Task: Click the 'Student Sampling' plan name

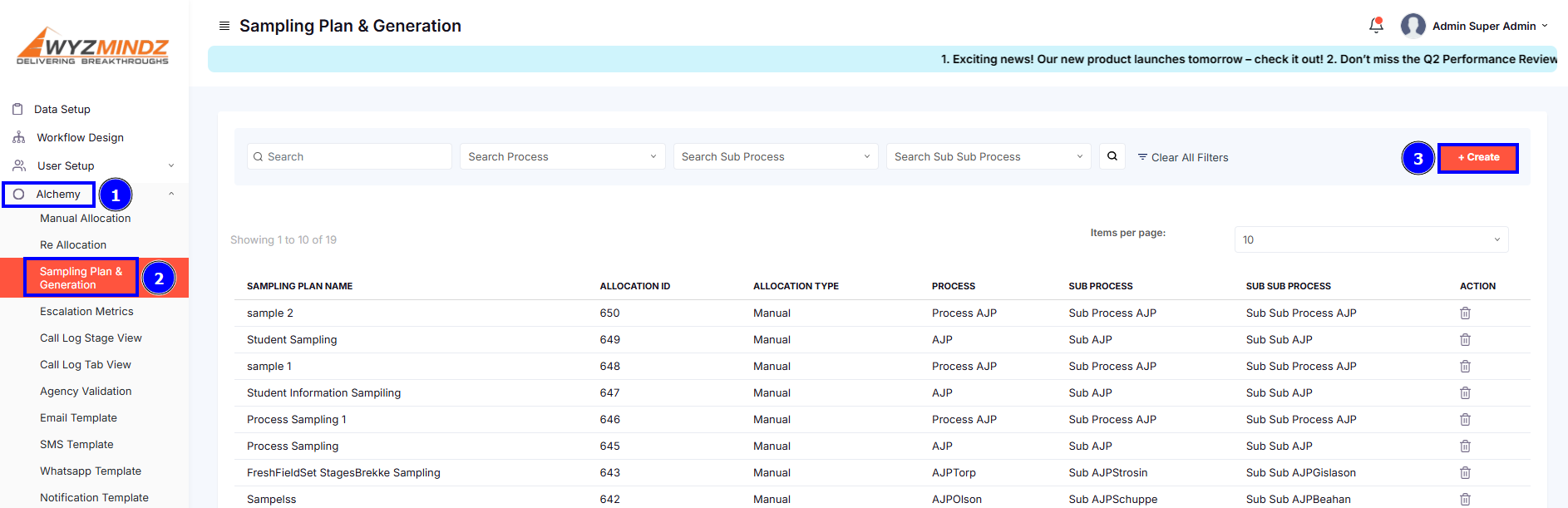Action: (292, 340)
